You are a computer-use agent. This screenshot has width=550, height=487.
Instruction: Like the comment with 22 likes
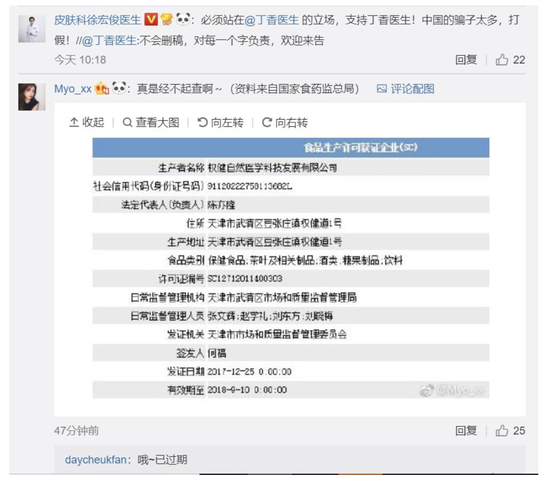(510, 60)
